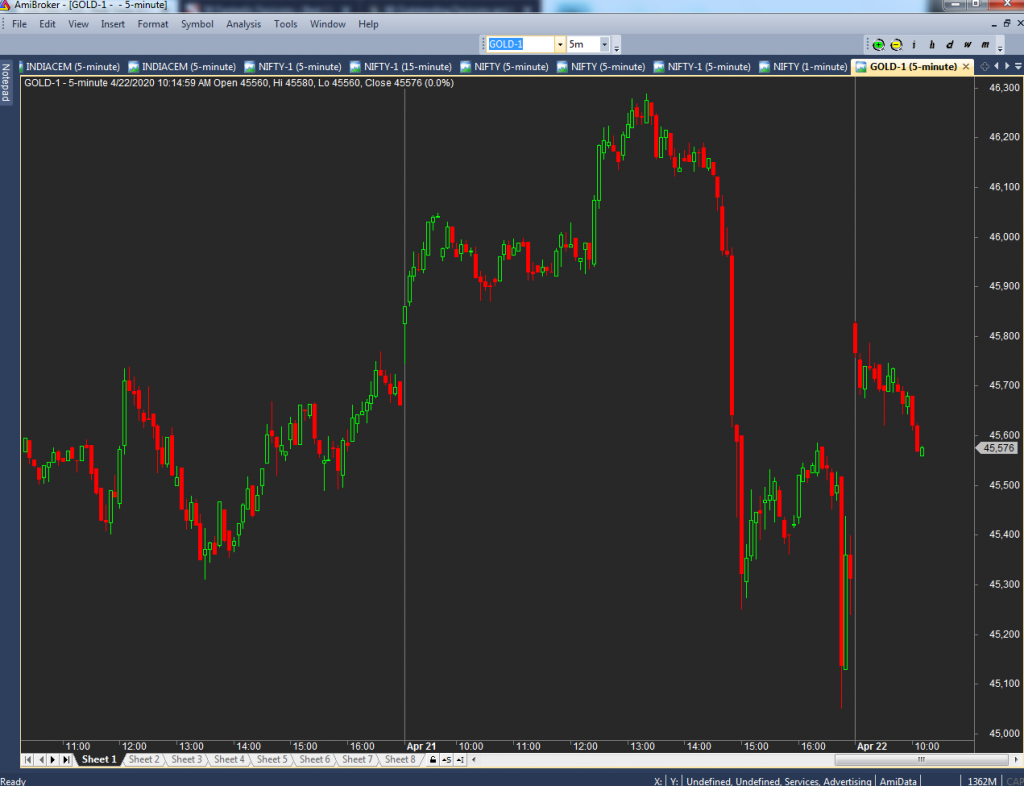Click the chart tab icon on GOLD-1 tab
The image size is (1024, 786).
click(861, 67)
